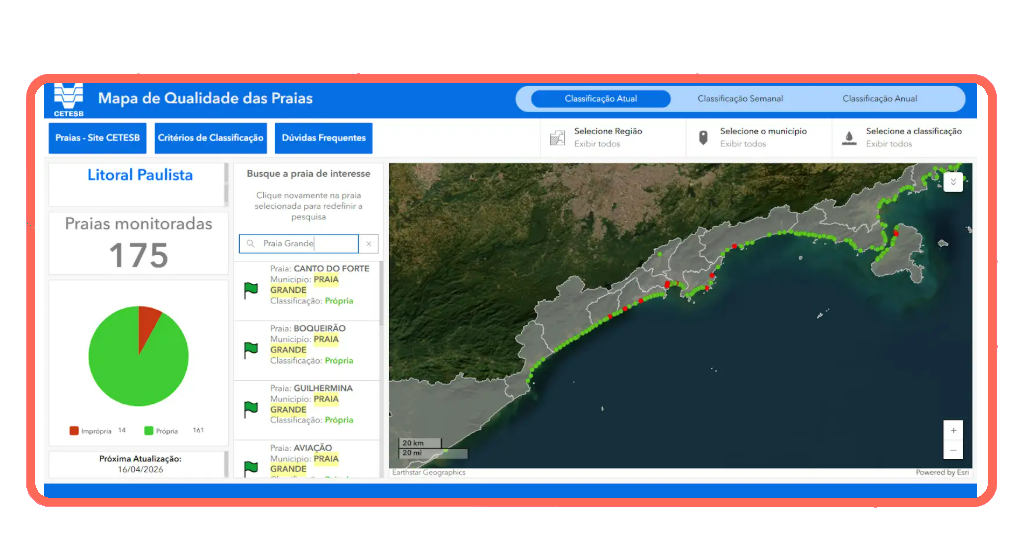Toggle the Própria legend swatch
1024x536 pixels.
[x=149, y=431]
